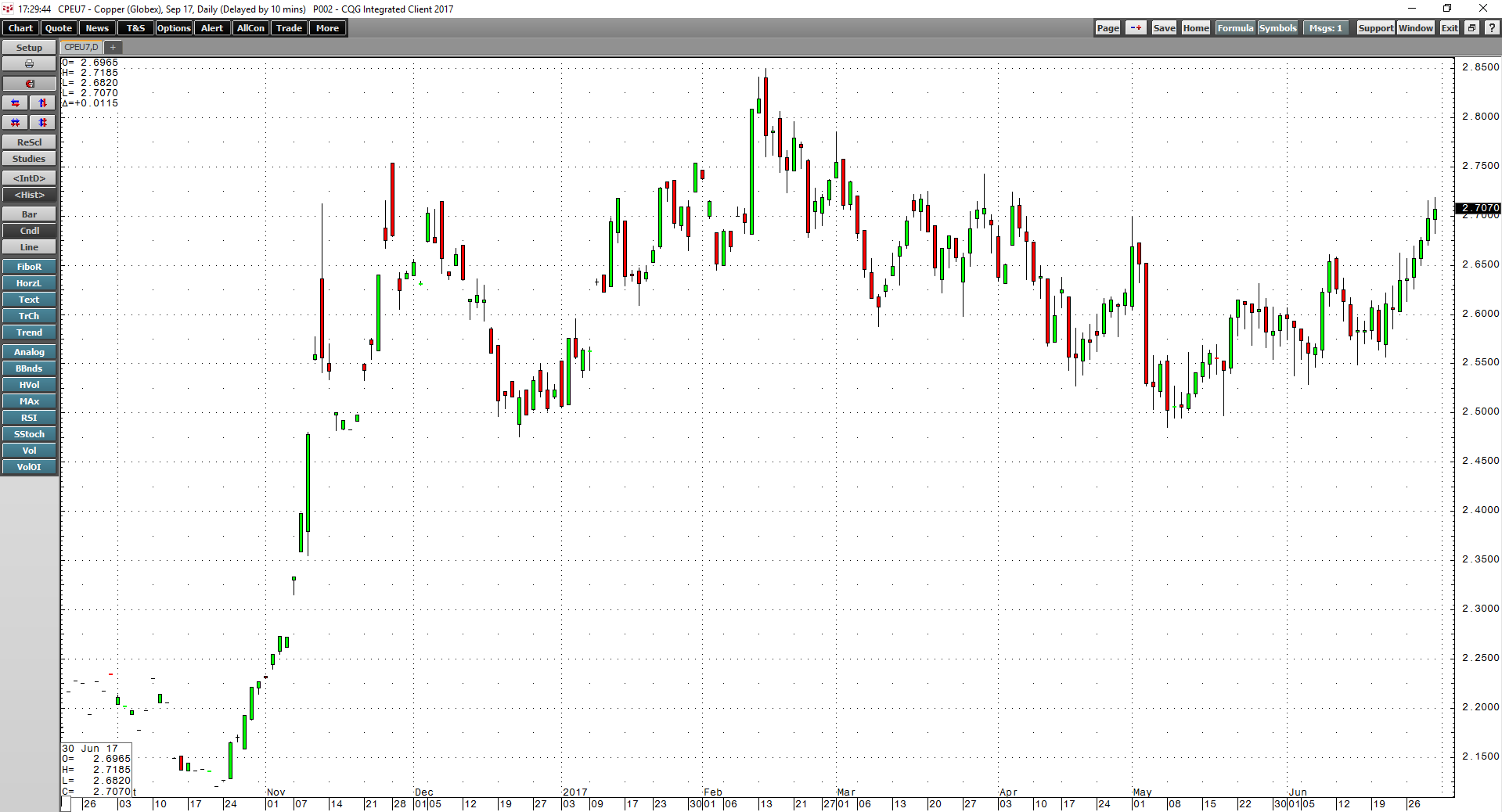The width and height of the screenshot is (1502, 812).
Task: Click the 2.8500 price axis label
Action: [x=1481, y=67]
